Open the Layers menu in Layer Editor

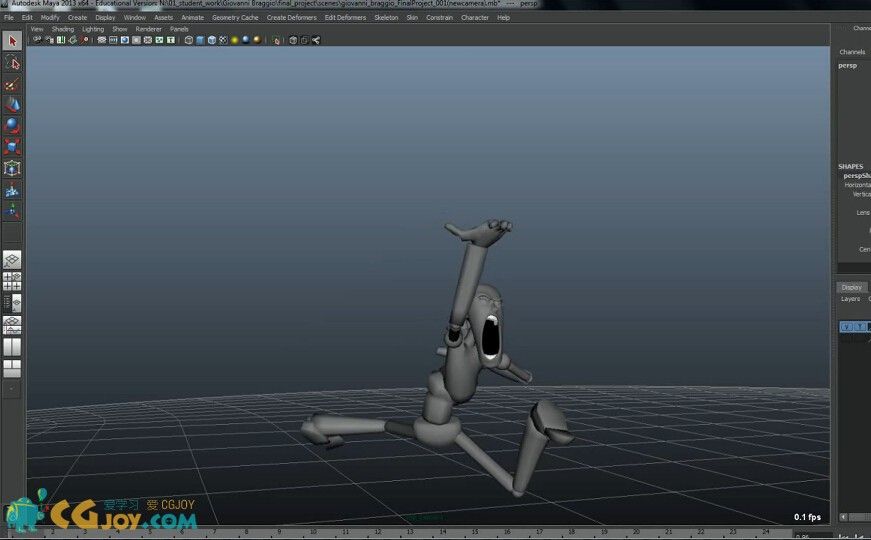850,299
